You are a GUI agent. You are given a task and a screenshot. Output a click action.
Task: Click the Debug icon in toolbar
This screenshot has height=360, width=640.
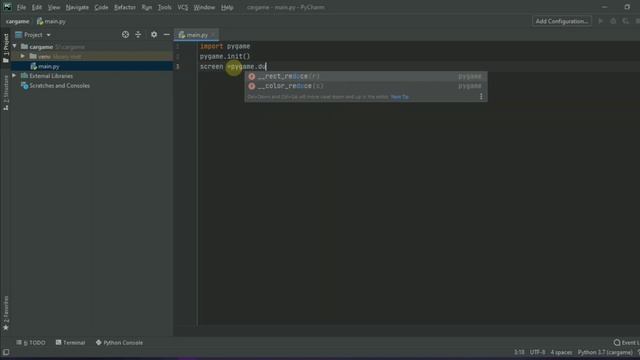[613, 21]
